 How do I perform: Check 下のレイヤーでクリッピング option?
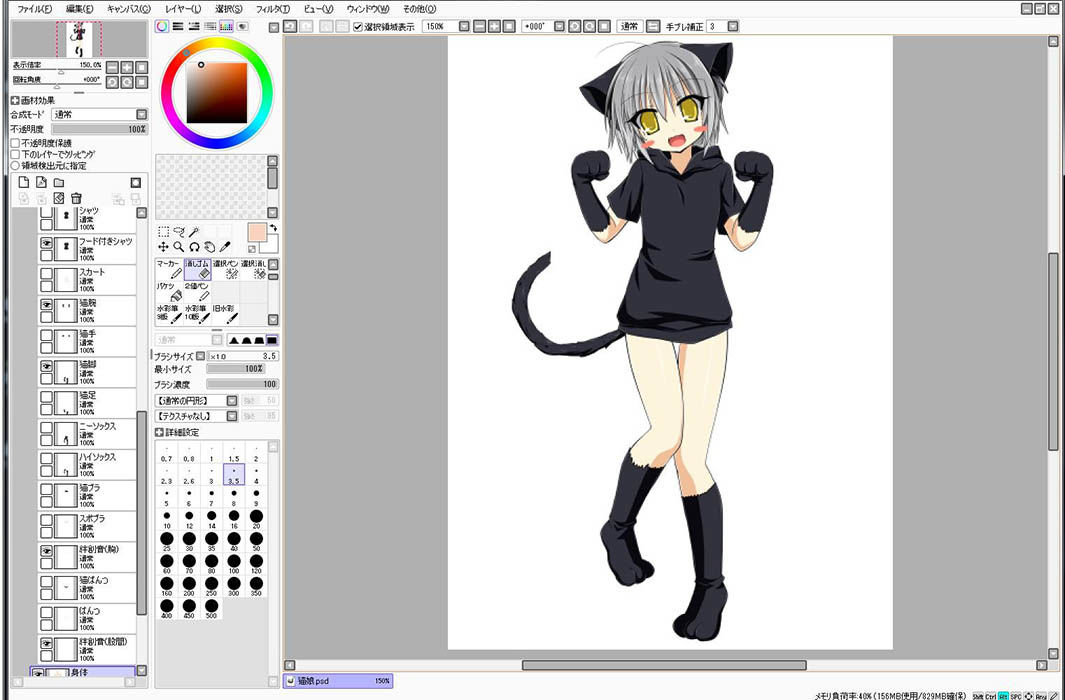(15, 154)
